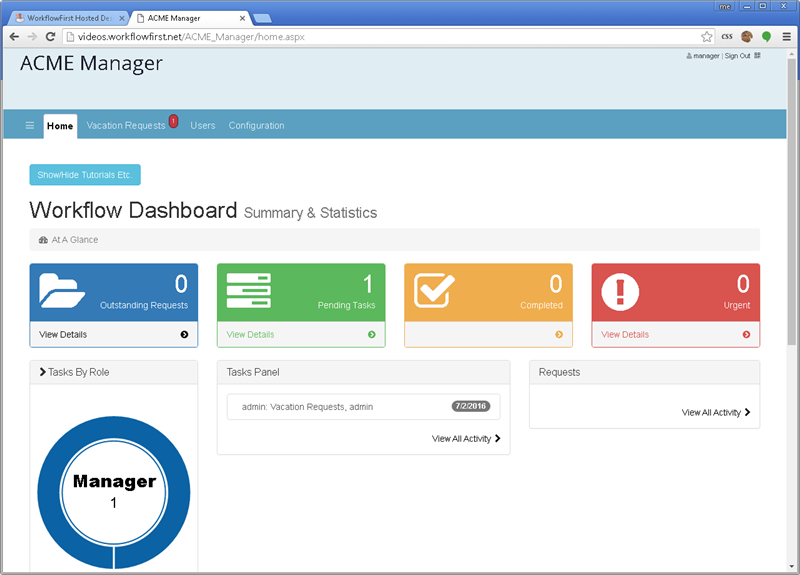Click the CSS extension icon

click(x=727, y=37)
